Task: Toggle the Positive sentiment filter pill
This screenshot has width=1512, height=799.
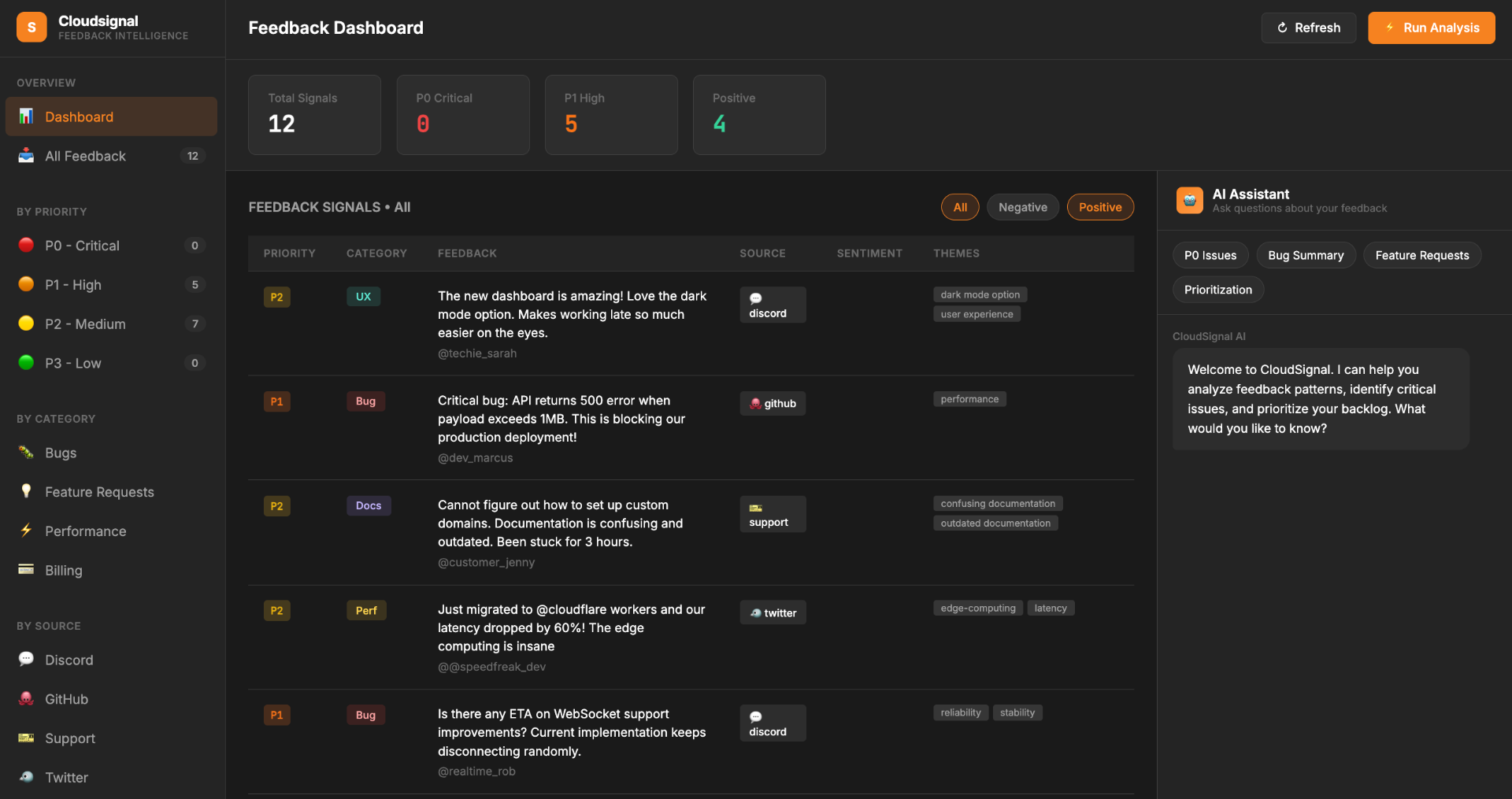Action: coord(1100,207)
